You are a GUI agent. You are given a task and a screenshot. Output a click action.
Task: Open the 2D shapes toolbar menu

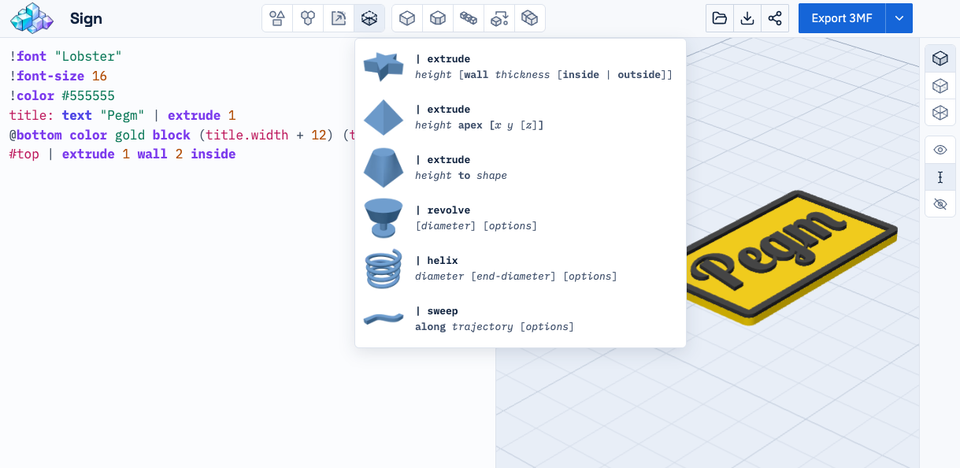[277, 18]
